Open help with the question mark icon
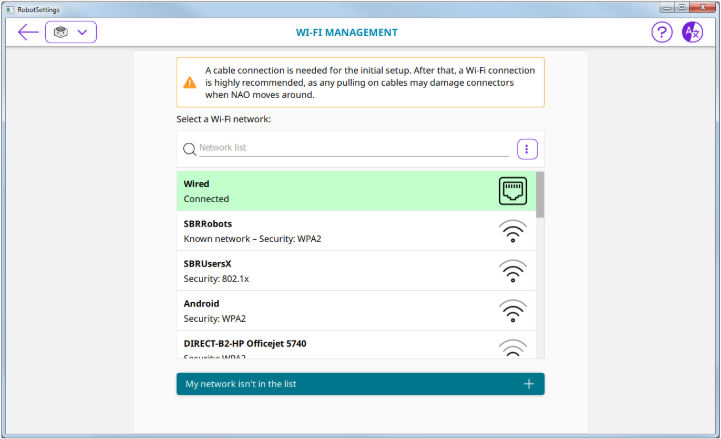Screen dimensions: 721x439 pos(662,32)
